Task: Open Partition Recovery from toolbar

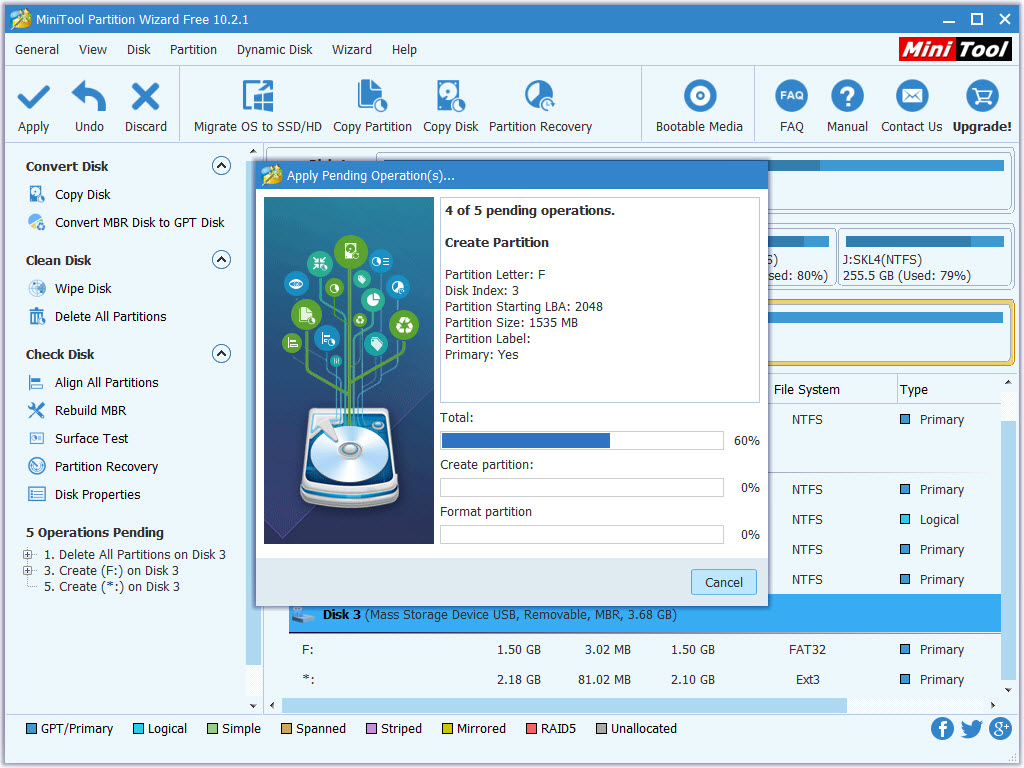Action: pyautogui.click(x=540, y=97)
